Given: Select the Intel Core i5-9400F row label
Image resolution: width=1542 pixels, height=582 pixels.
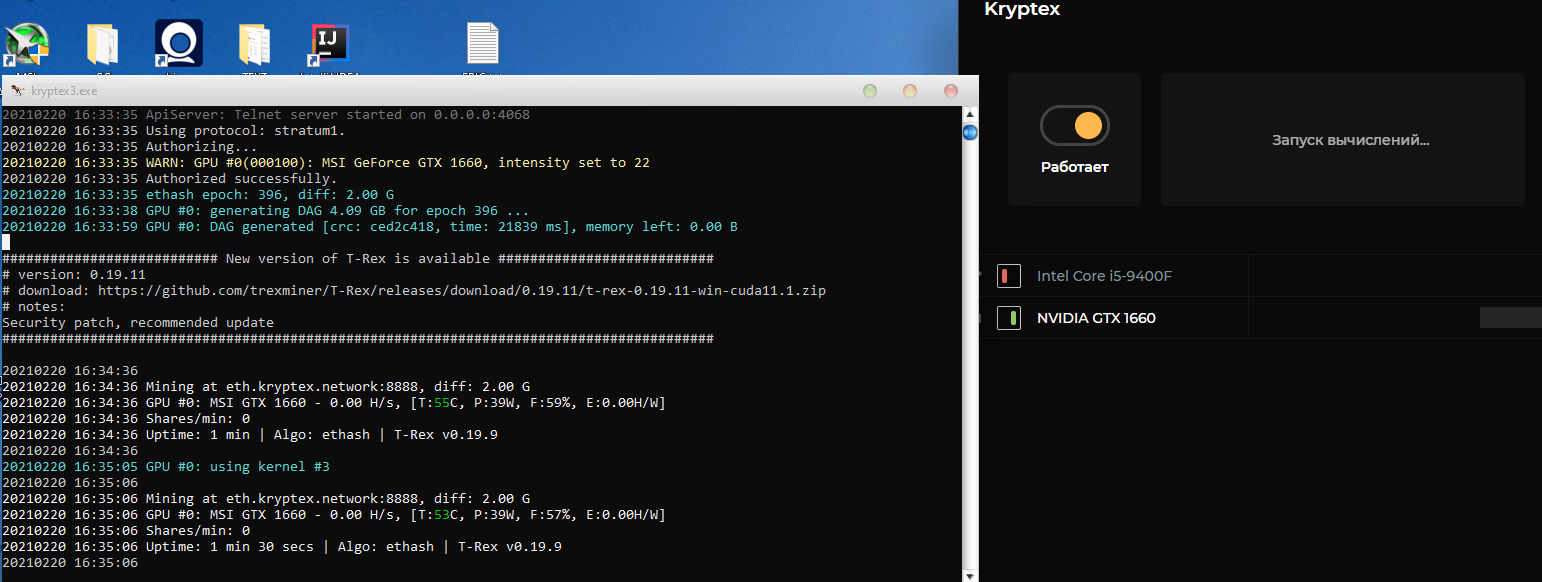Looking at the screenshot, I should pos(1104,276).
